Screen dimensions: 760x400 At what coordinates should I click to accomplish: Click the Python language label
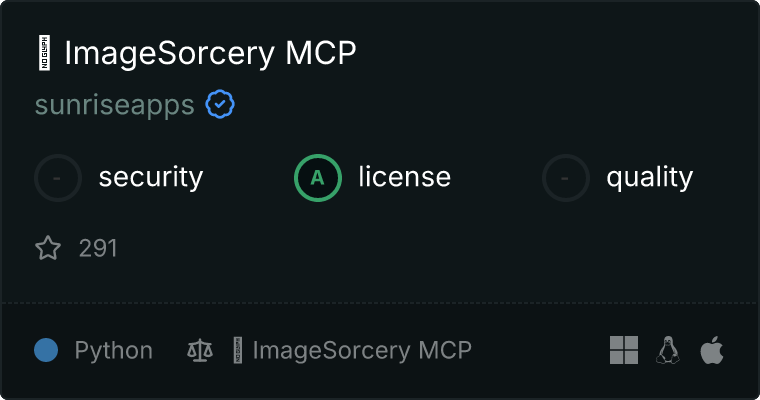[x=114, y=351]
